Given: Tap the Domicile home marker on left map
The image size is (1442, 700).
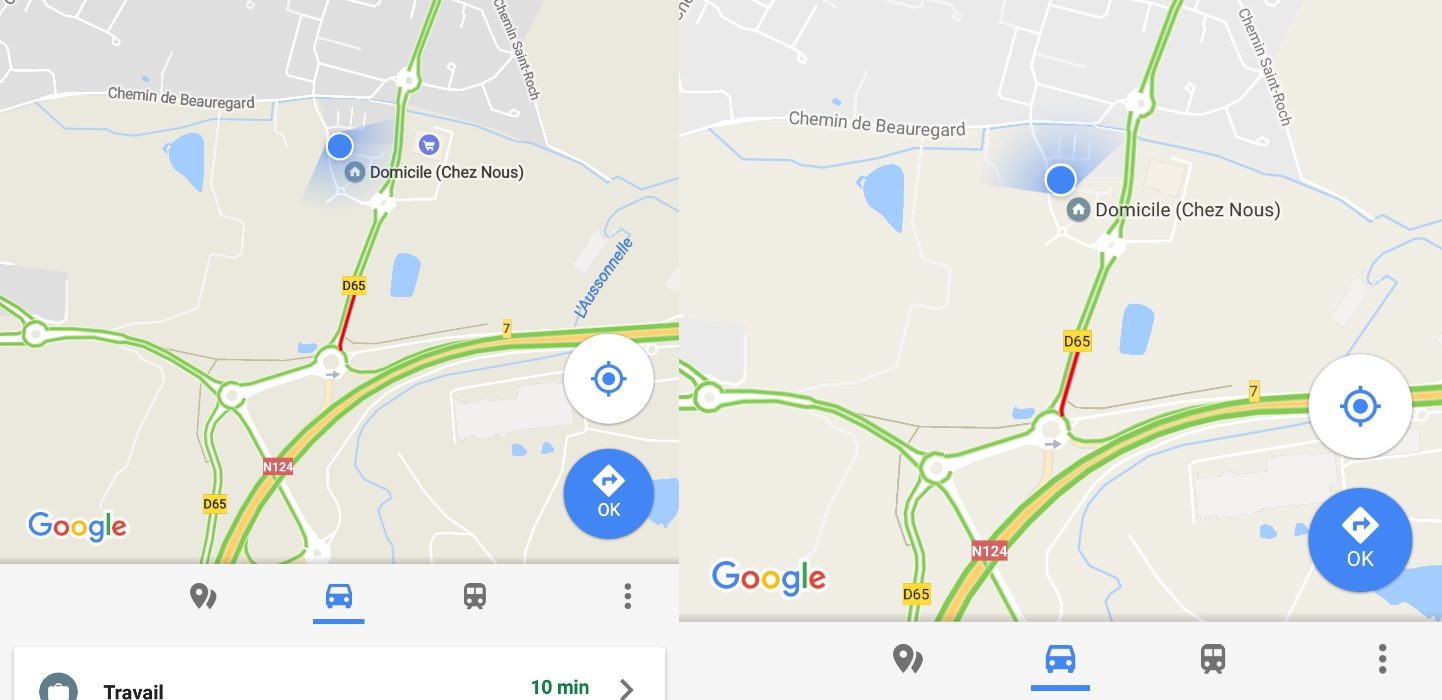Looking at the screenshot, I should [354, 172].
